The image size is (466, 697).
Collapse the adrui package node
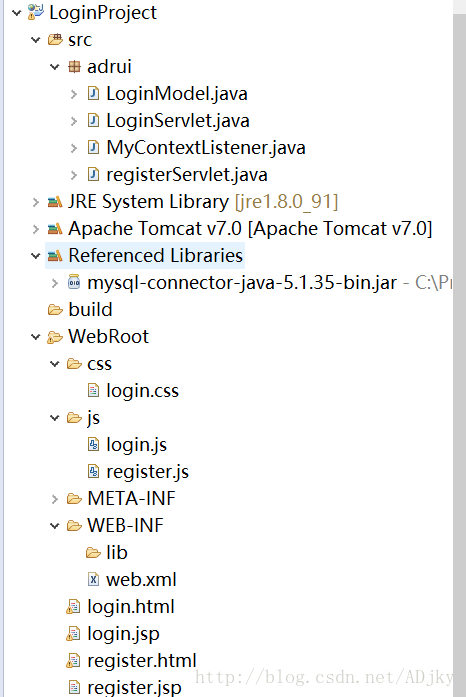tap(55, 67)
